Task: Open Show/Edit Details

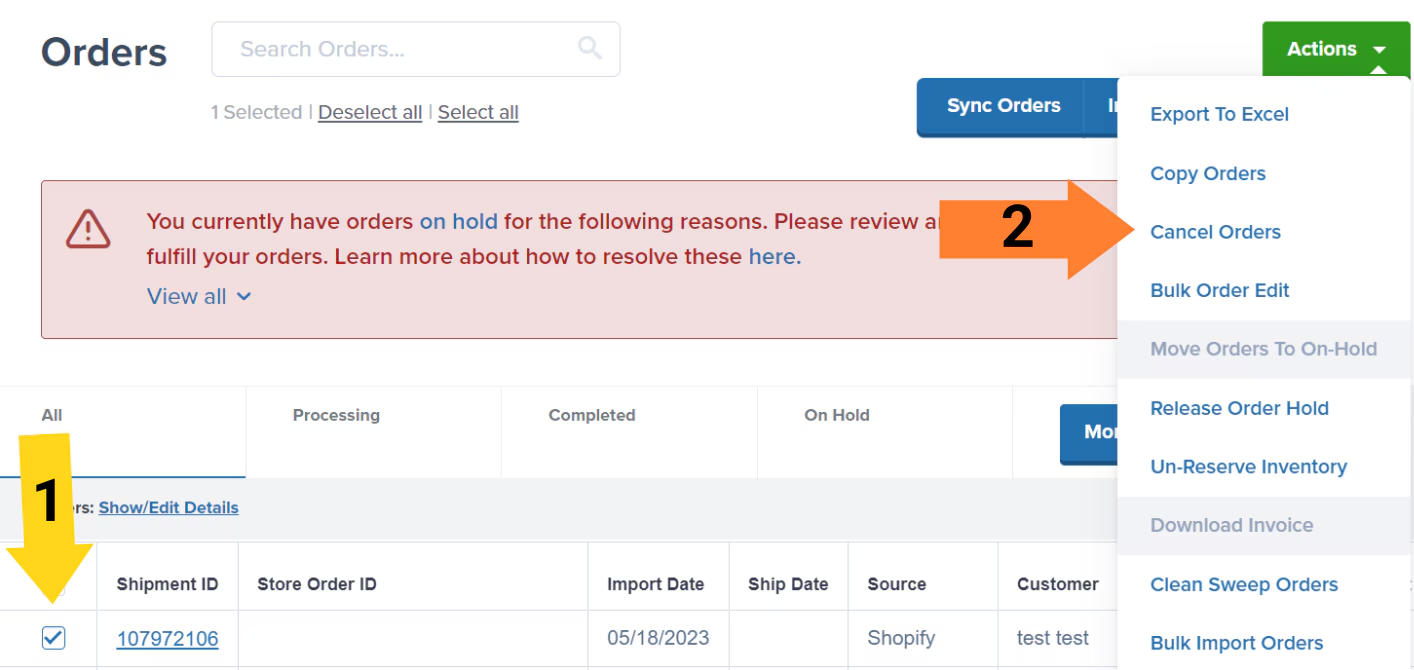Action: 168,507
